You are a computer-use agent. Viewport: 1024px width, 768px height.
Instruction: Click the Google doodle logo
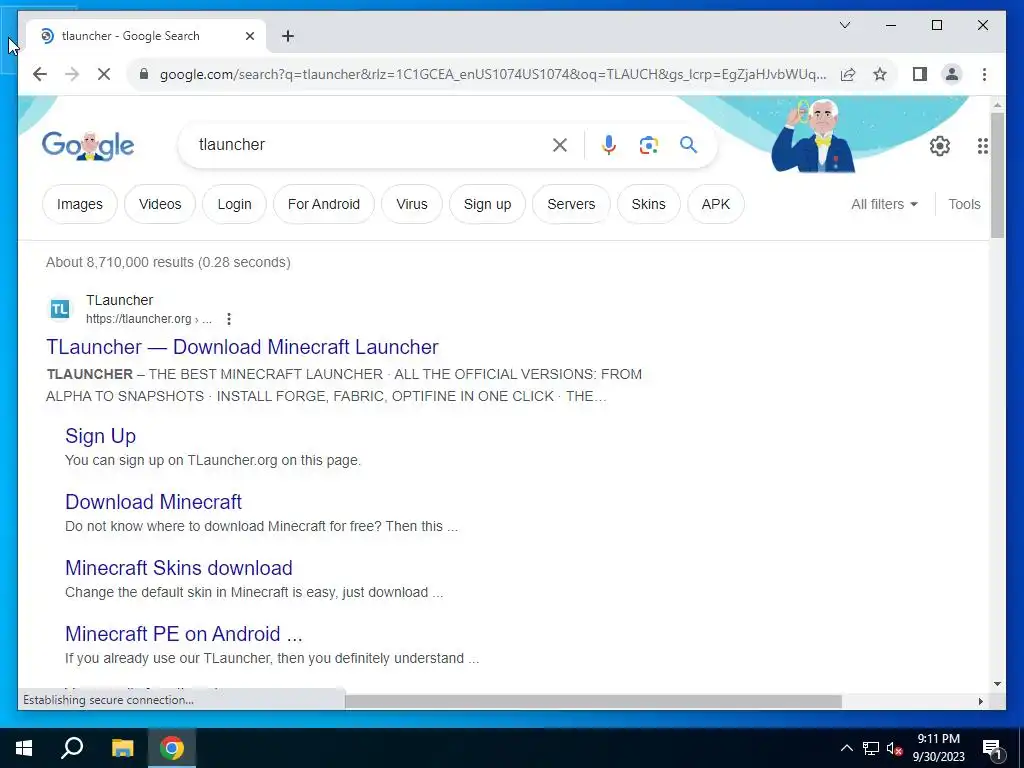[x=88, y=146]
